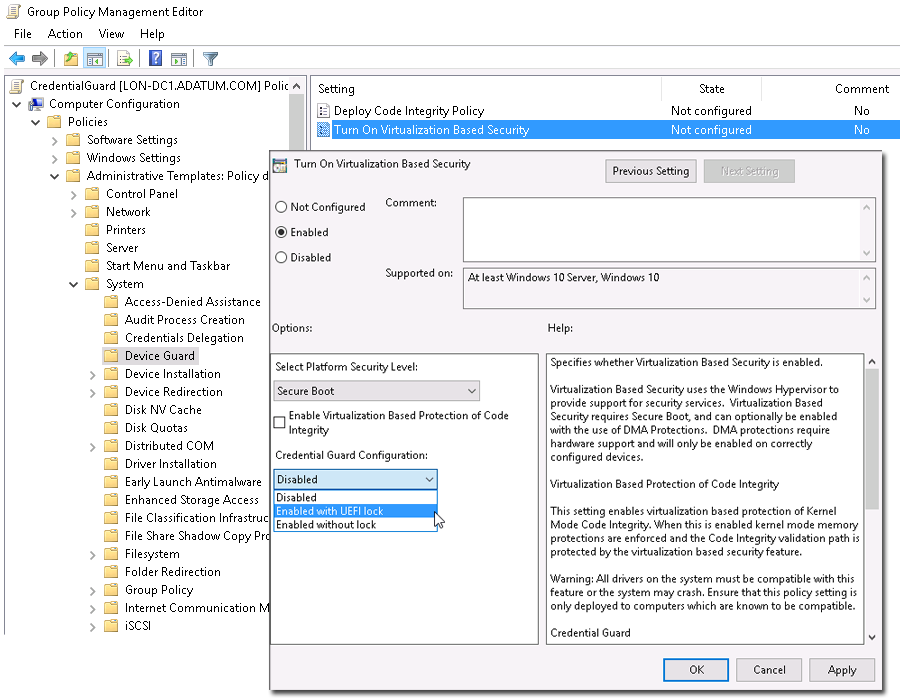The height and width of the screenshot is (699, 900).
Task: Click the dialog title policy icon
Action: click(x=280, y=165)
